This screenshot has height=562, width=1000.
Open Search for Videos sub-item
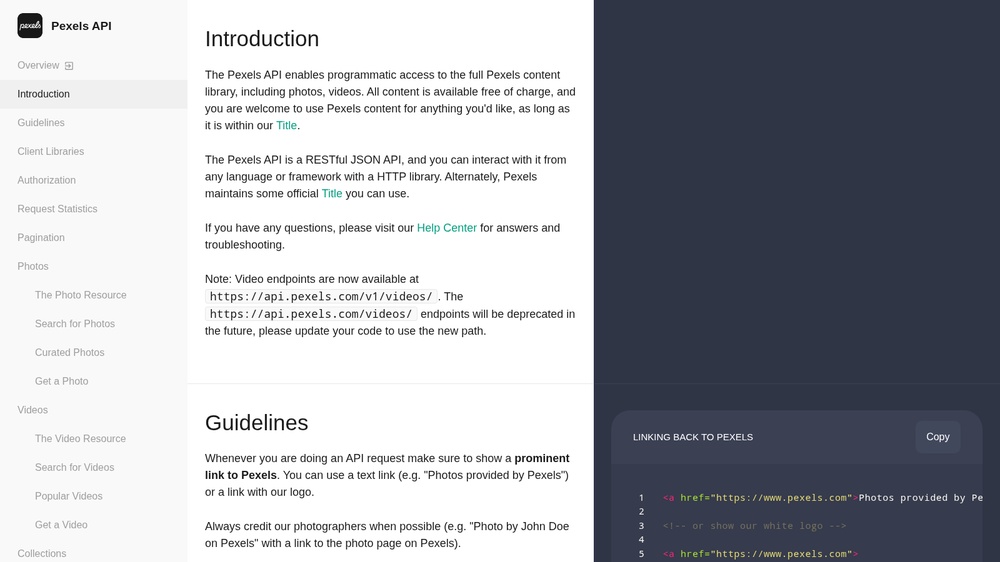point(75,467)
